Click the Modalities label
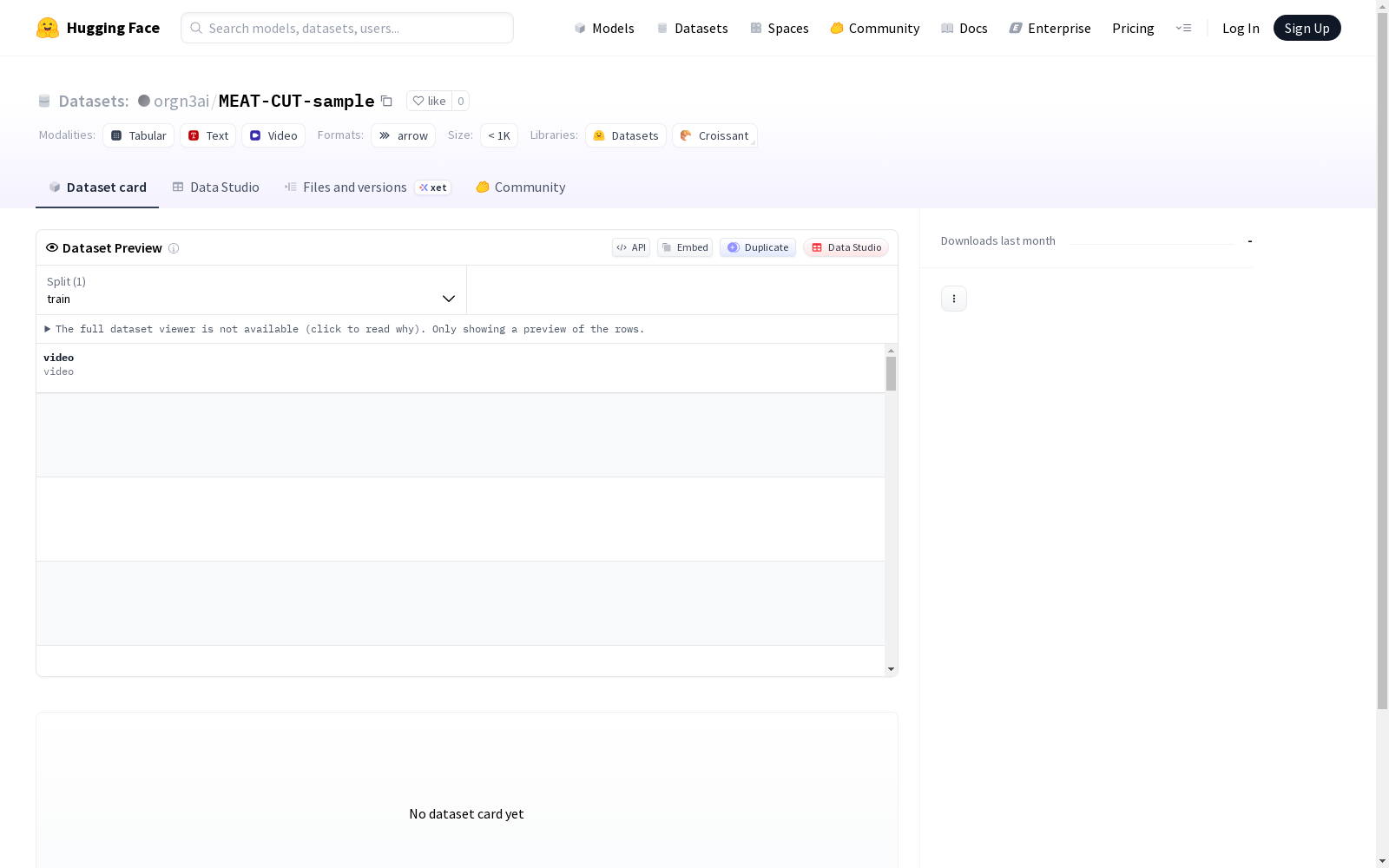The width and height of the screenshot is (1389, 868). (x=67, y=135)
